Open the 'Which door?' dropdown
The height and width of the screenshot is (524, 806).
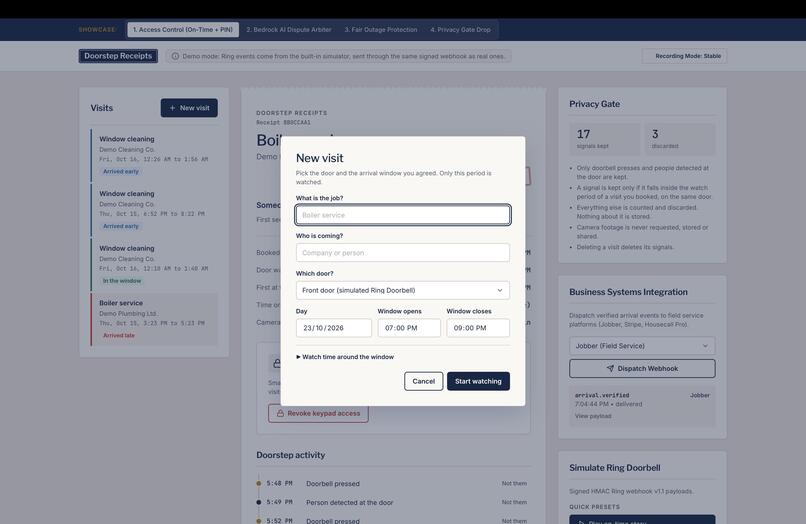click(x=402, y=290)
